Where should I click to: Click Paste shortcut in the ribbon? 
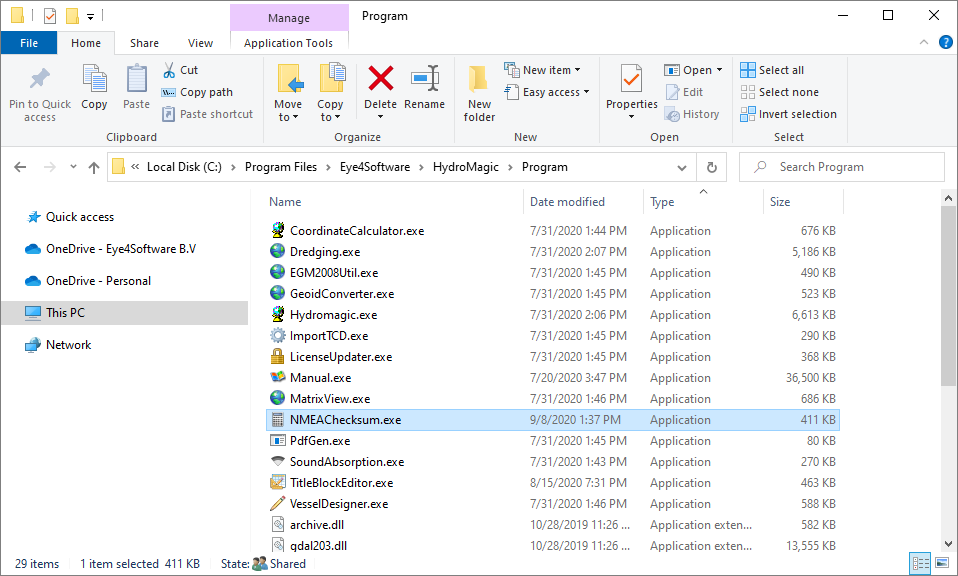click(x=208, y=114)
